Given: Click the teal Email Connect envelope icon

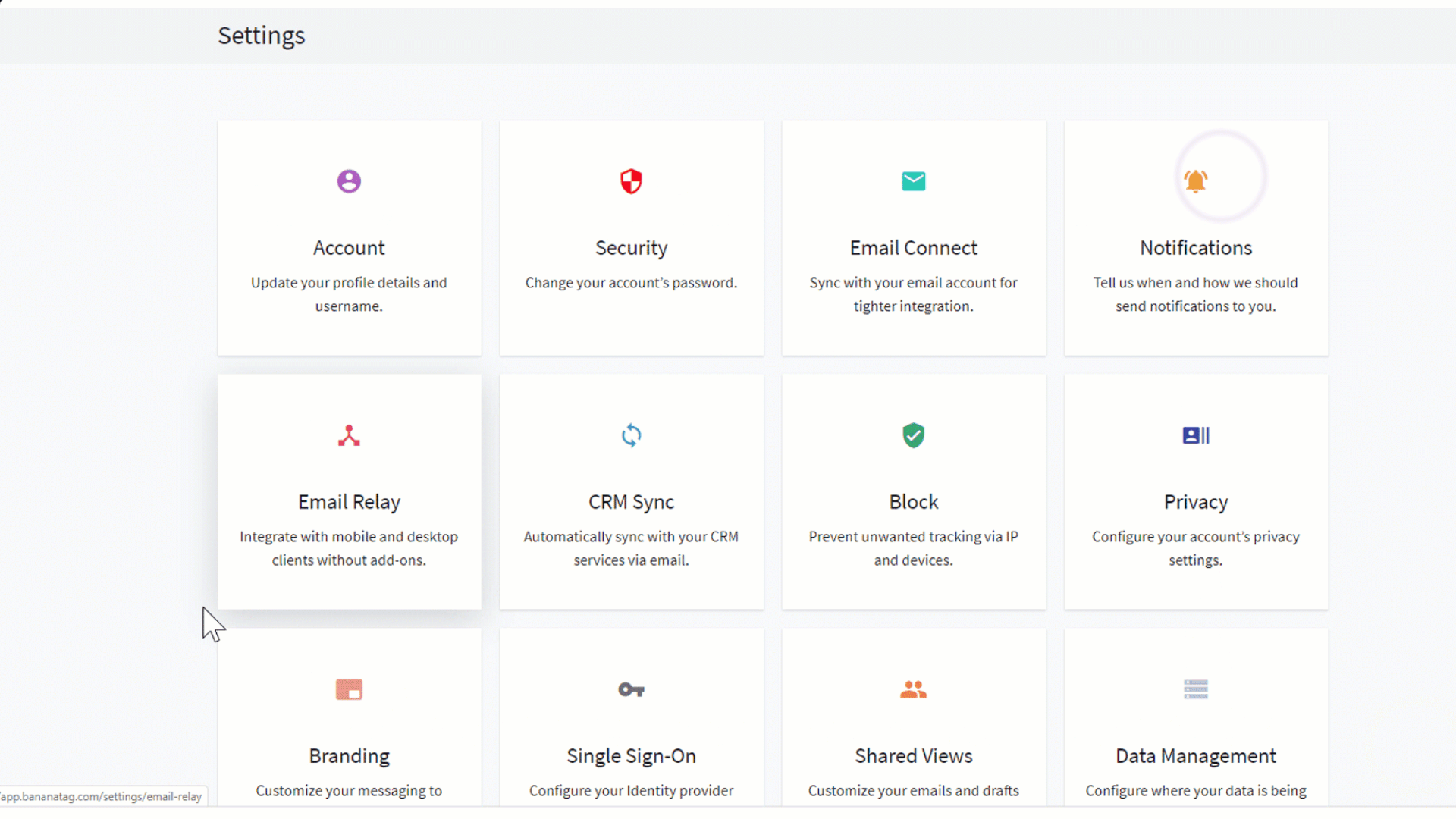Looking at the screenshot, I should coord(913,181).
